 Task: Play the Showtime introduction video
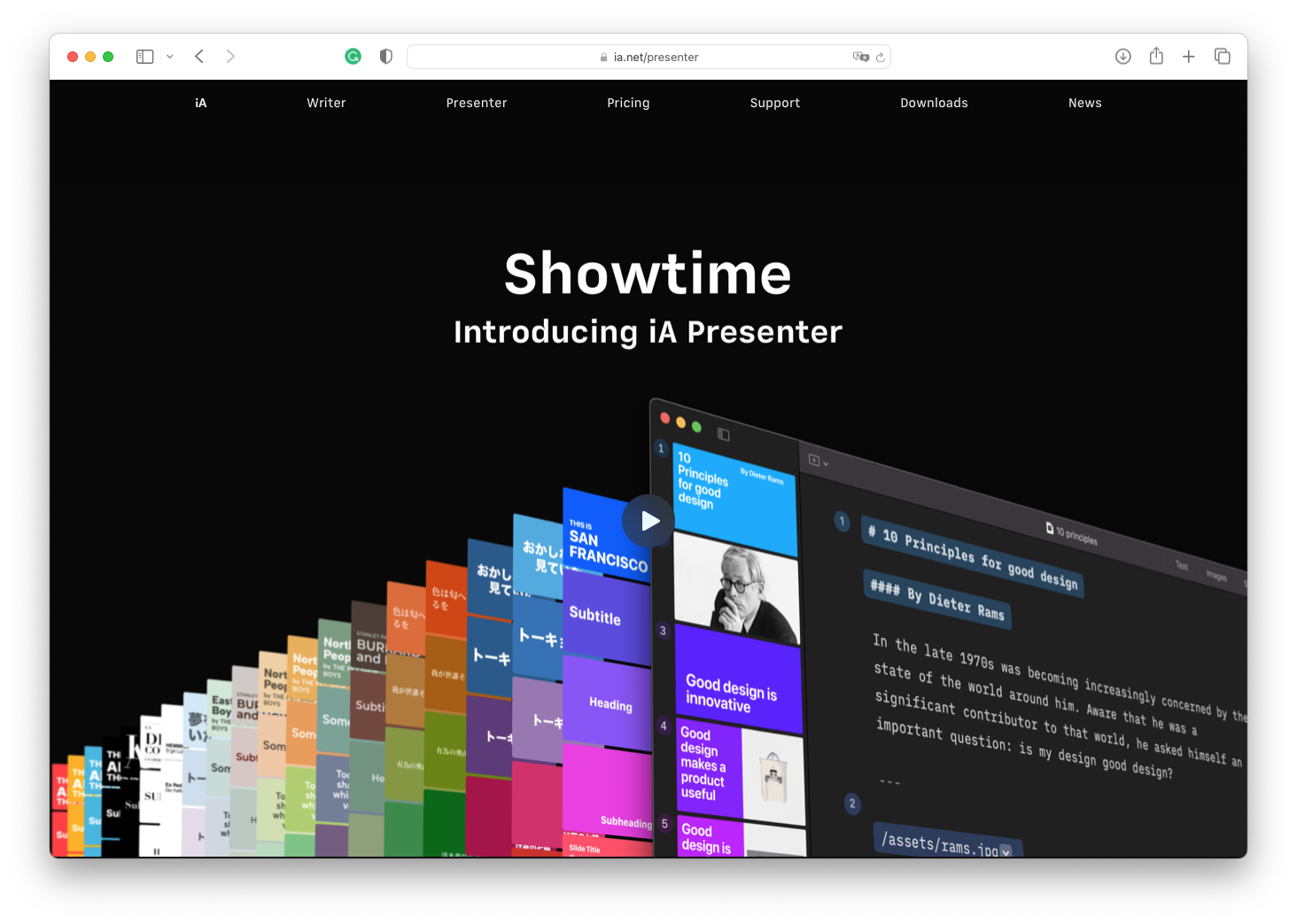[x=648, y=521]
